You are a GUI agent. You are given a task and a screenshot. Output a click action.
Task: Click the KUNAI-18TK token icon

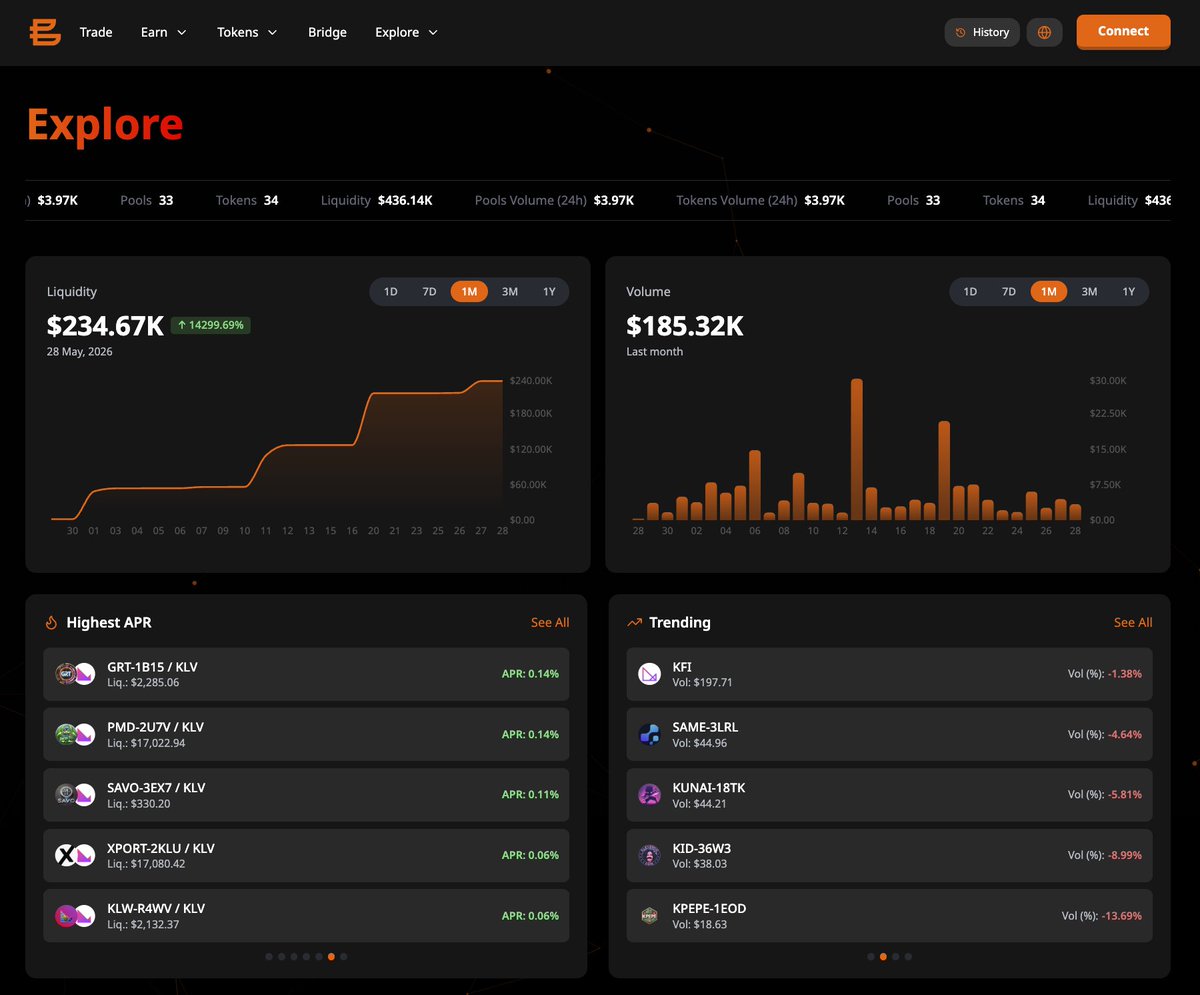coord(650,795)
